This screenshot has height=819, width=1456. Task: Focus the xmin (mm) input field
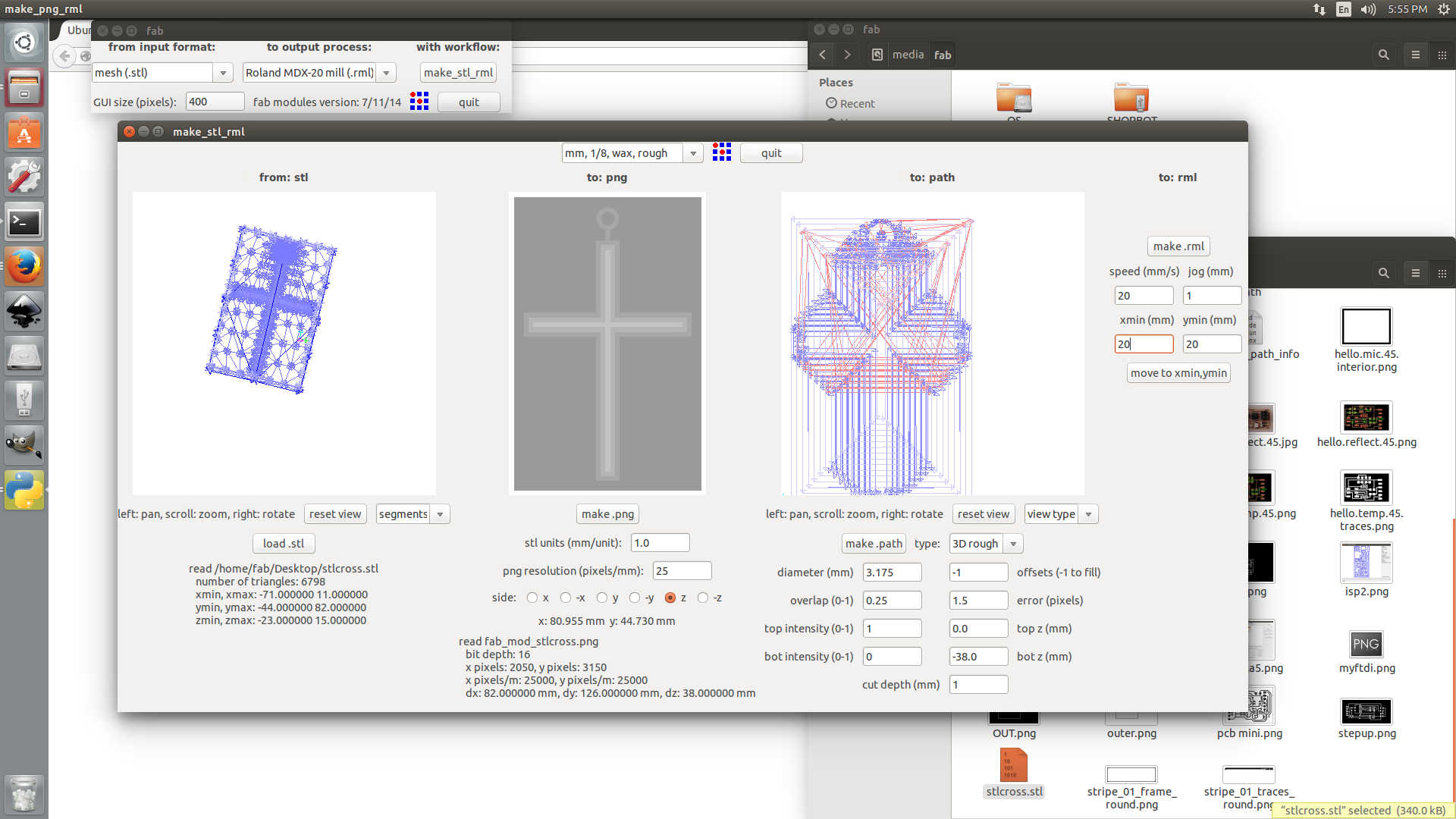(x=1144, y=344)
